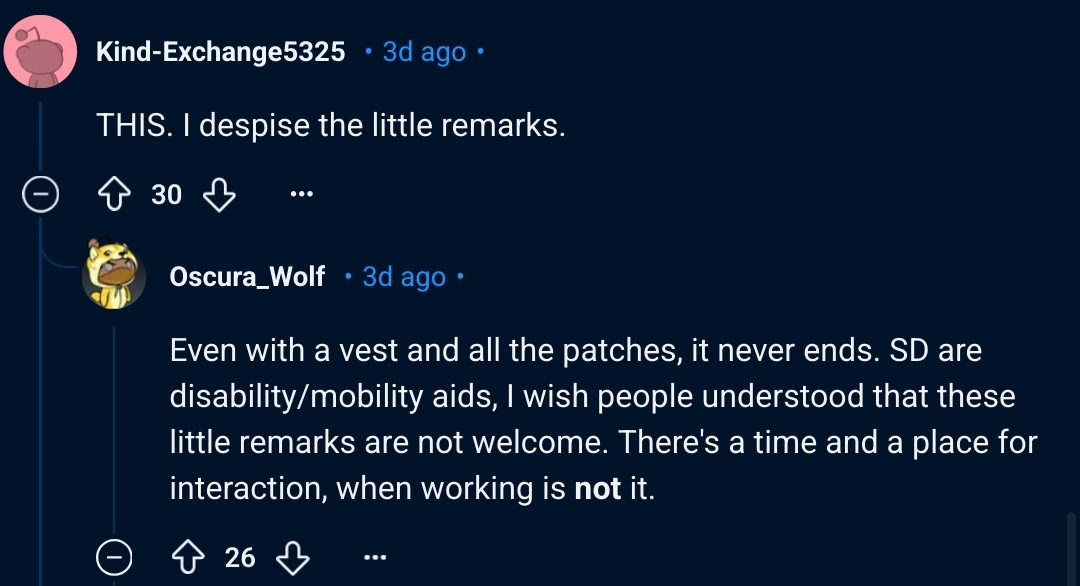Downvote Kind-Exchange5325's comment
This screenshot has height=586, width=1080.
point(219,195)
